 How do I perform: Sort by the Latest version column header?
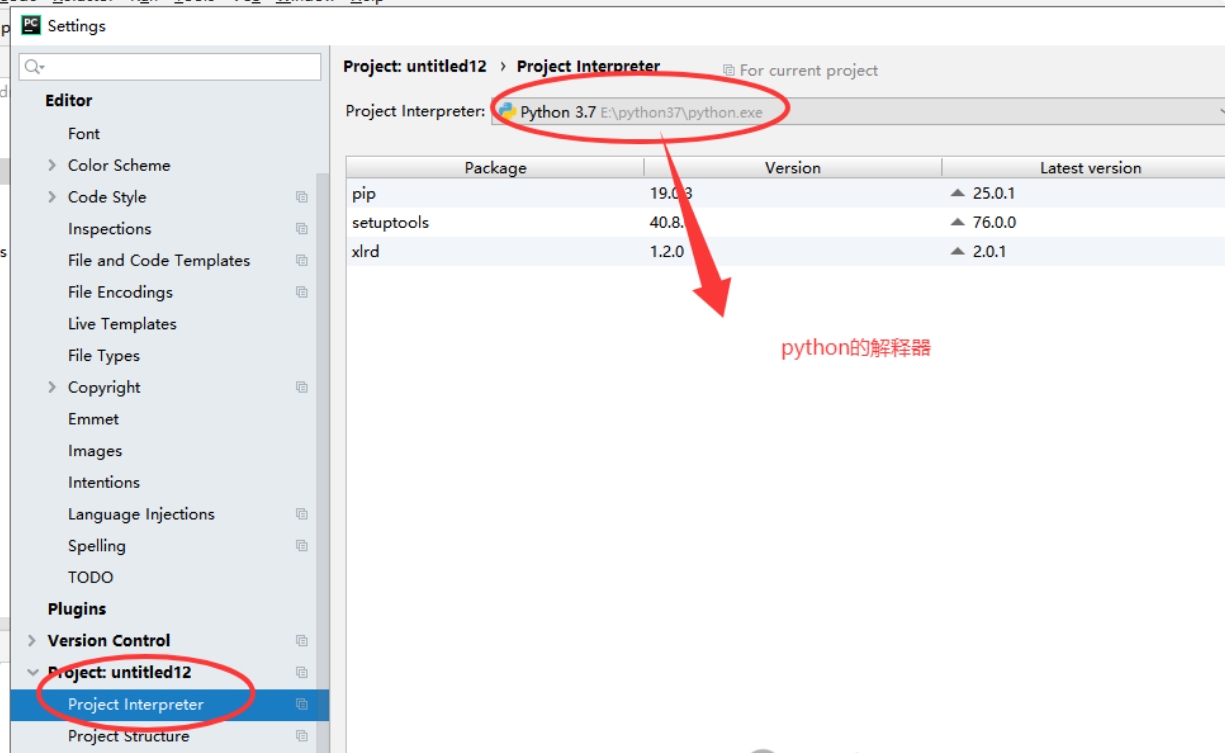(1084, 168)
